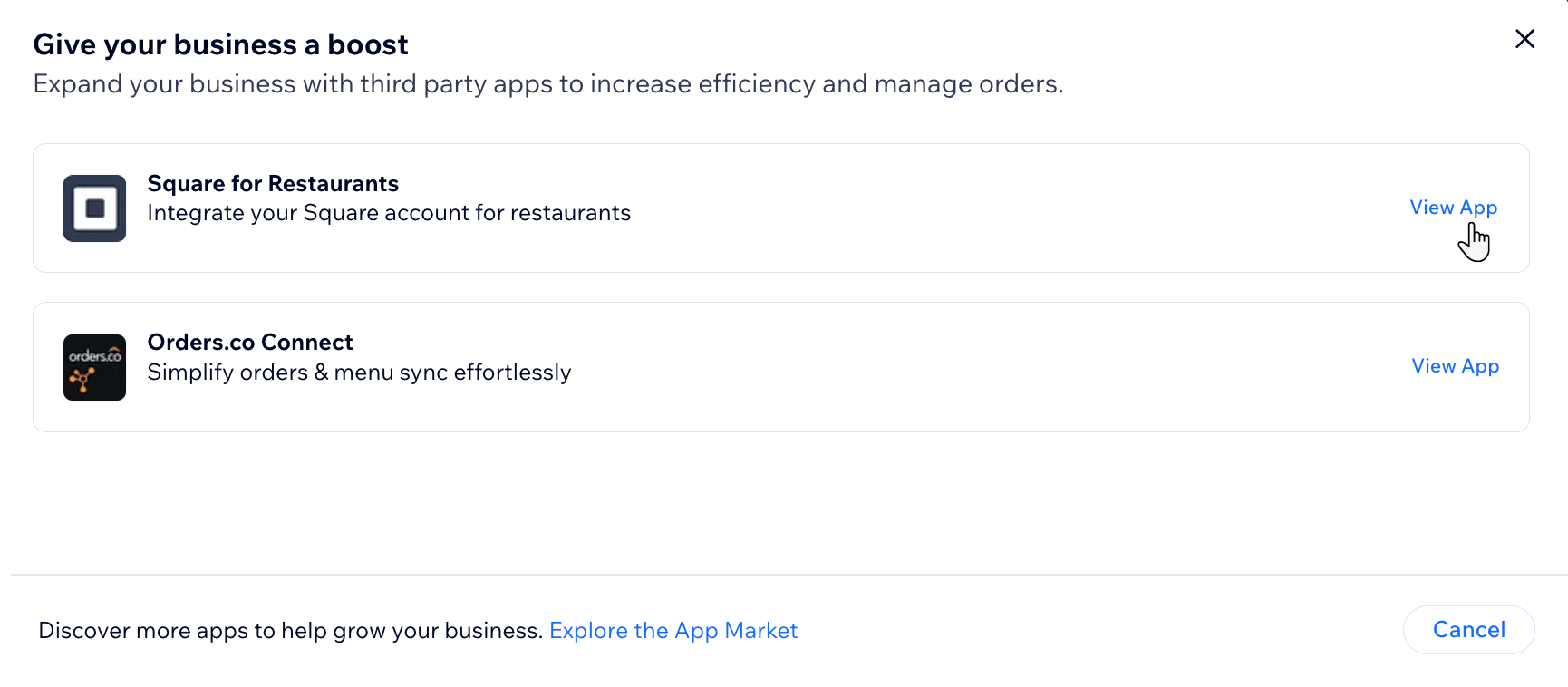Screen dimensions: 1568x687
Task: Click Explore the App Market
Action: click(673, 630)
